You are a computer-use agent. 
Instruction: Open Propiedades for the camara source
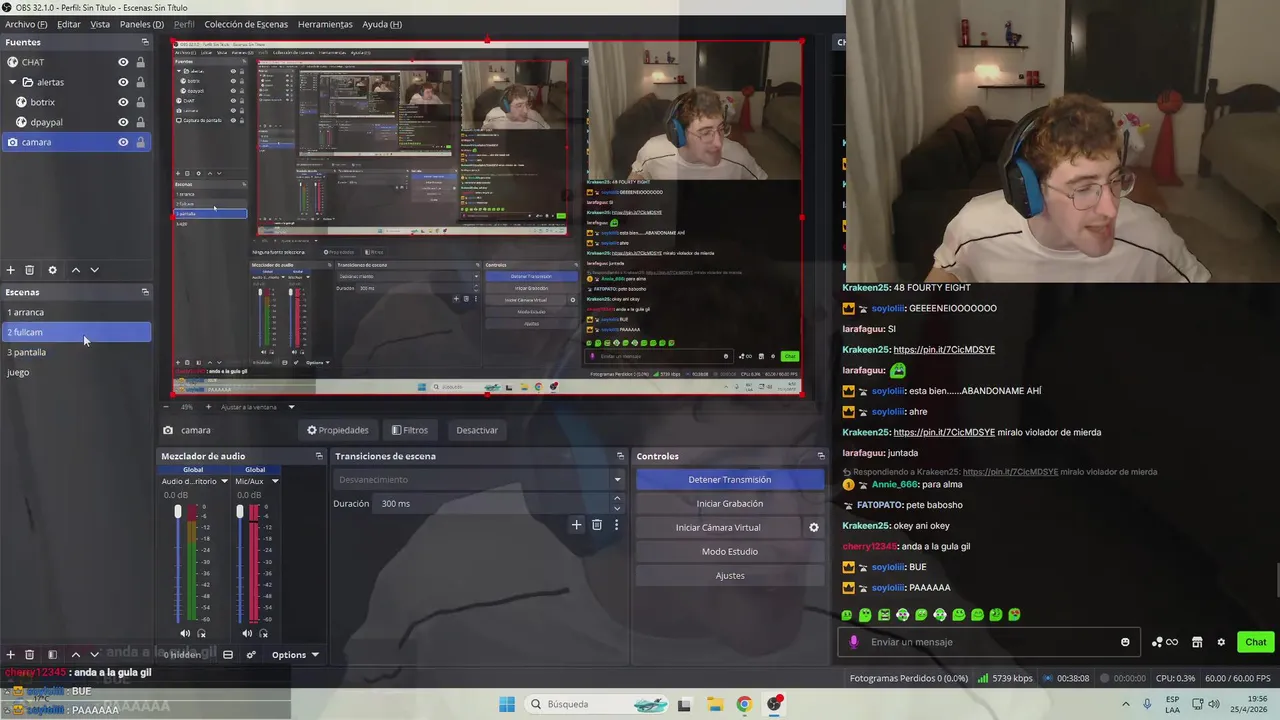click(x=338, y=430)
